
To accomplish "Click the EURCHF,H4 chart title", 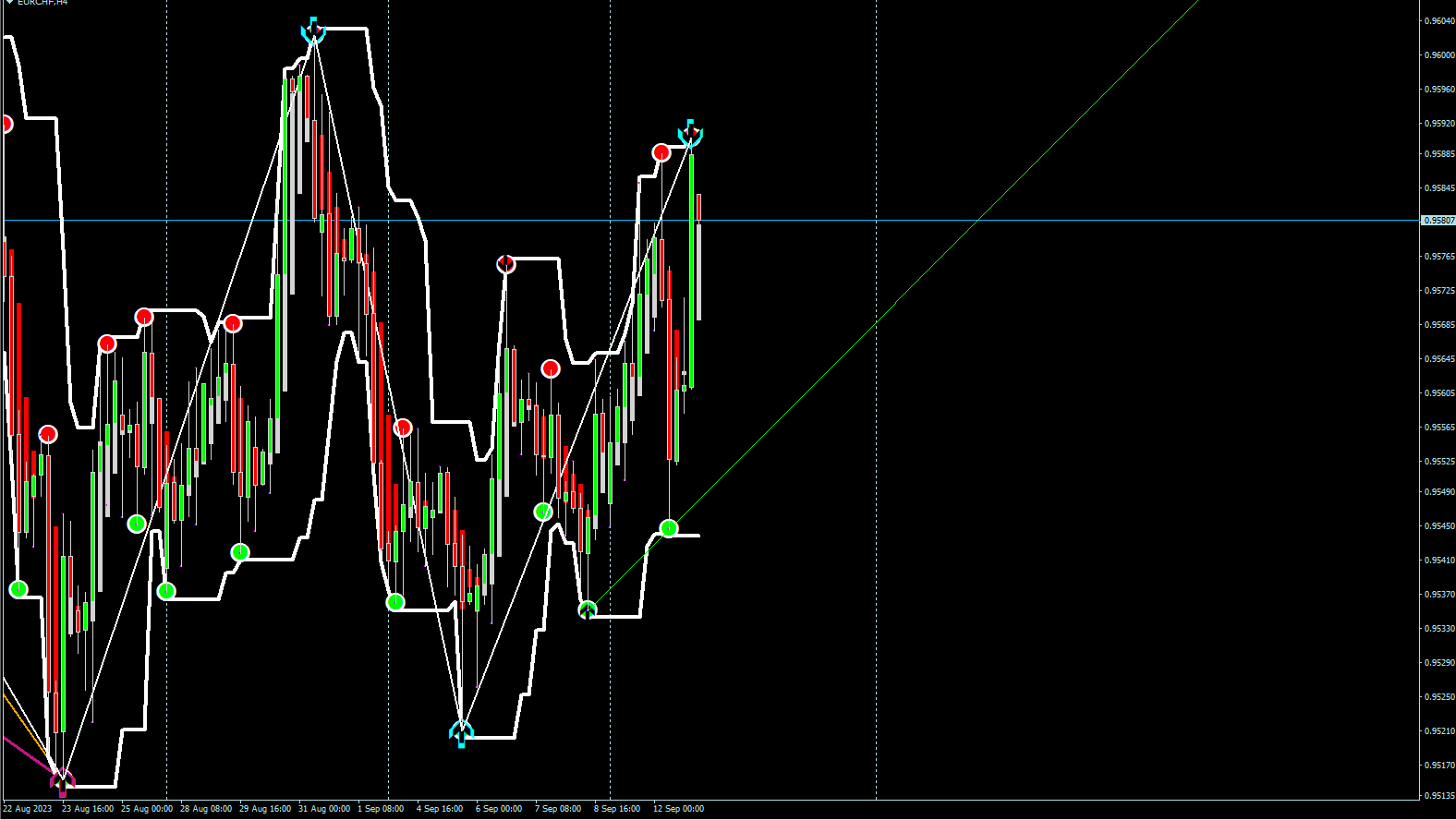I will click(42, 3).
